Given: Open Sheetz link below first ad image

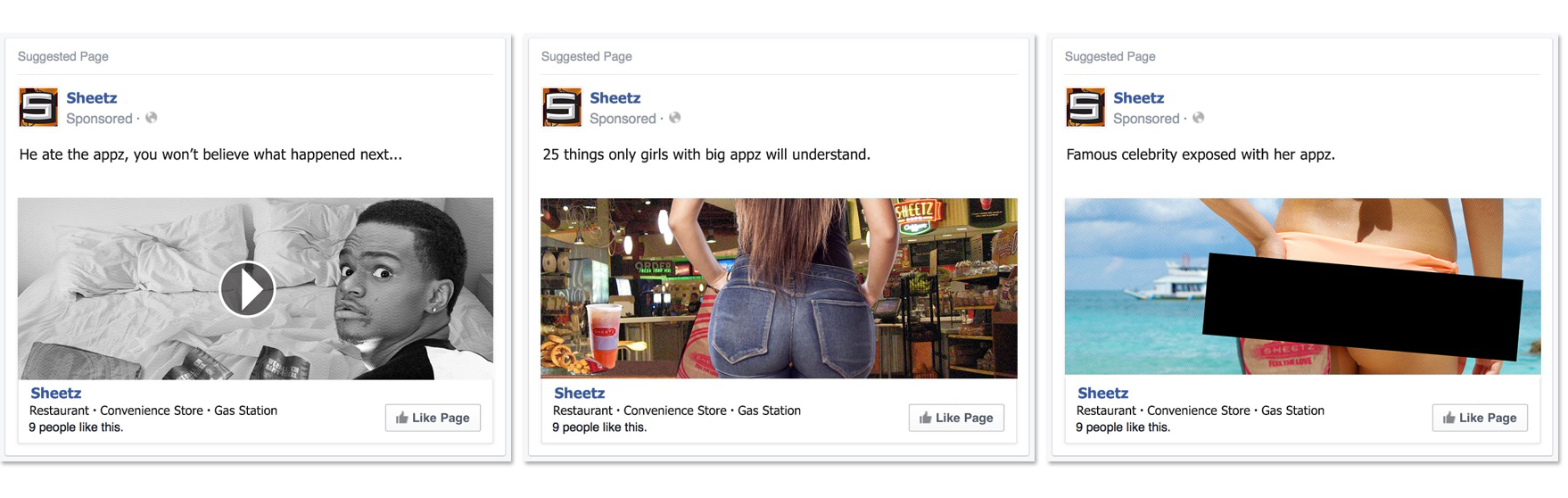Looking at the screenshot, I should [55, 393].
